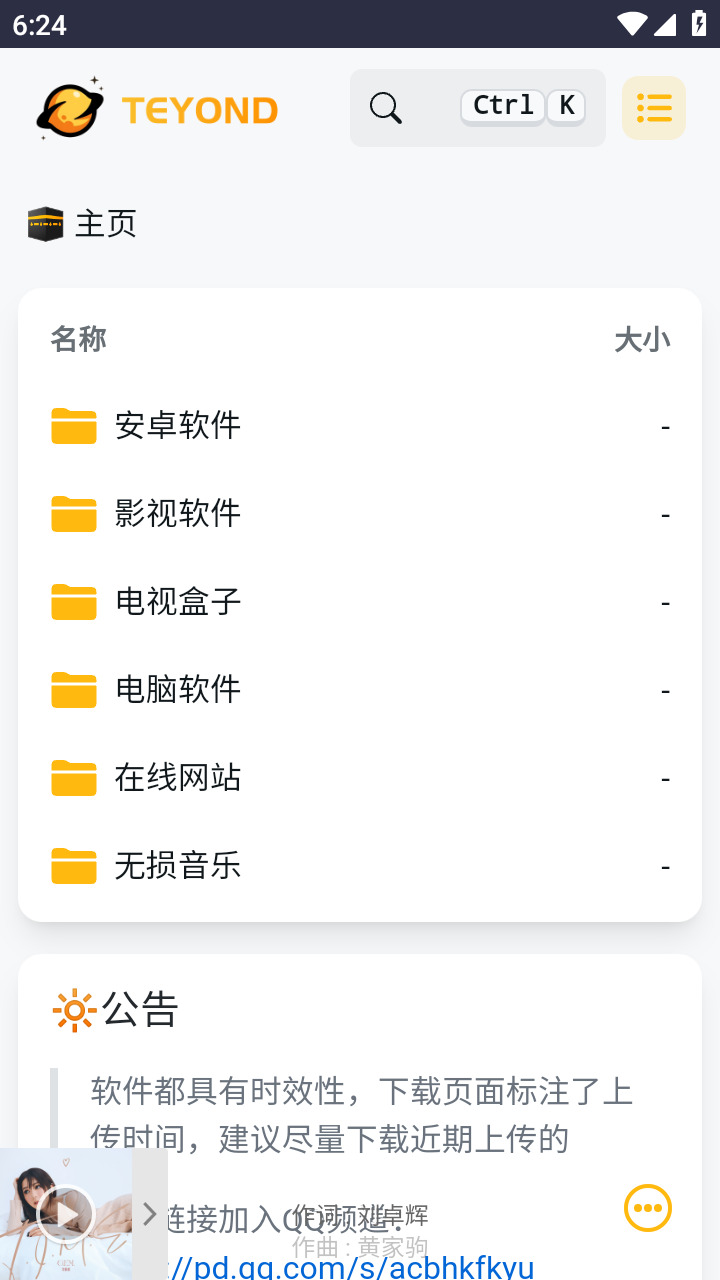Open the search box
The image size is (720, 1280).
pos(477,108)
